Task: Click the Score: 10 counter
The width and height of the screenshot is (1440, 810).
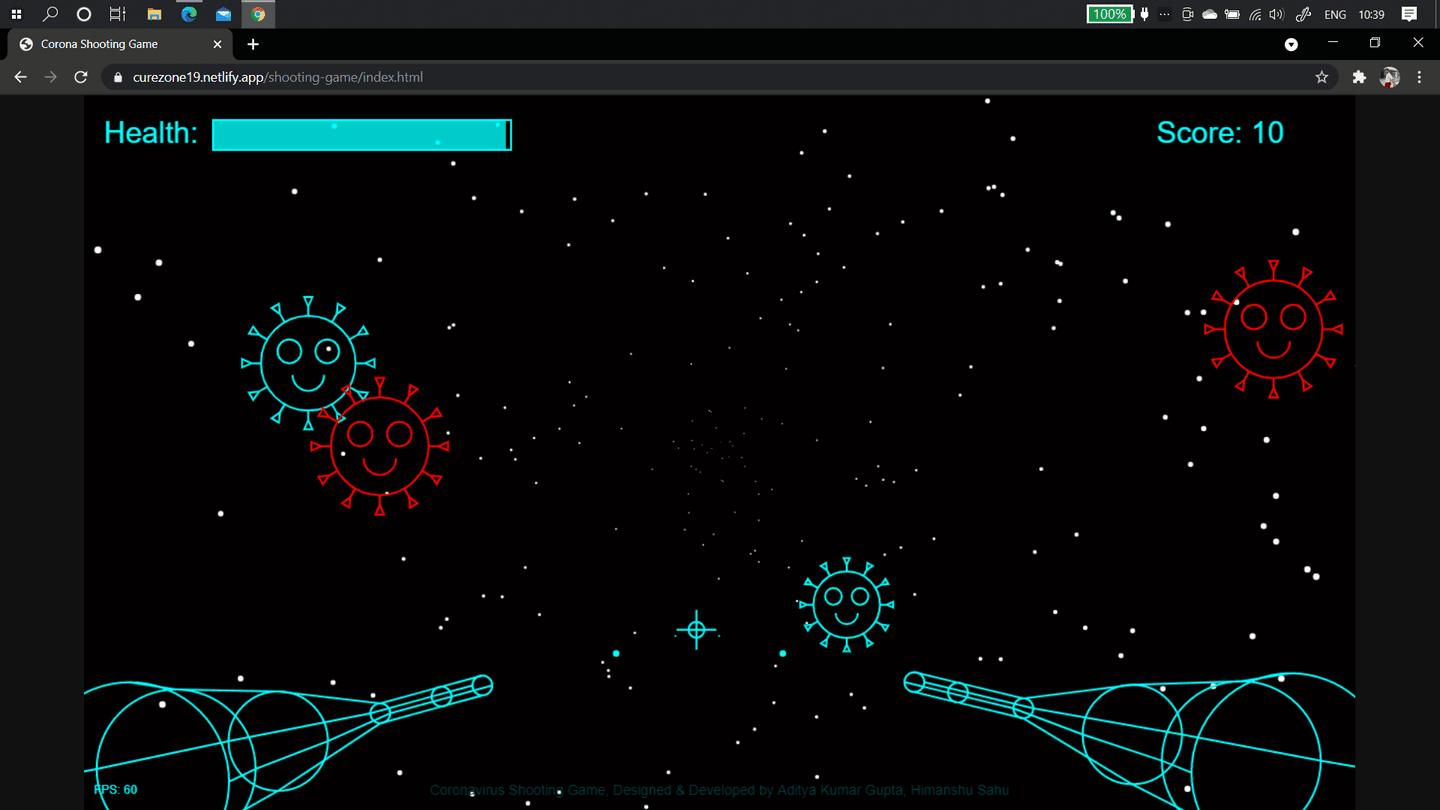Action: pyautogui.click(x=1220, y=133)
